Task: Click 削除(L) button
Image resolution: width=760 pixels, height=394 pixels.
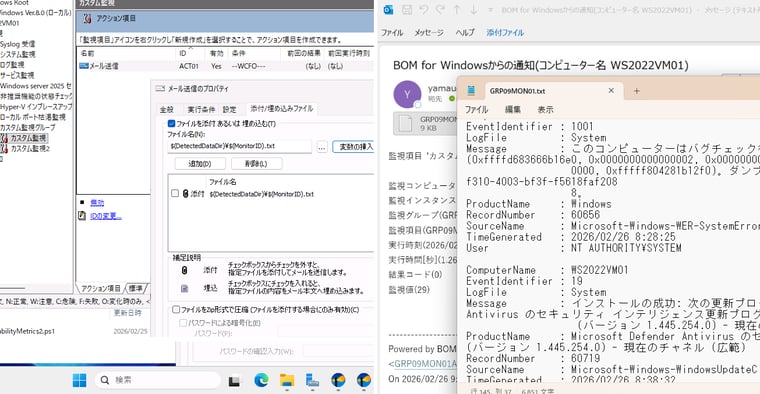Action: pos(256,164)
